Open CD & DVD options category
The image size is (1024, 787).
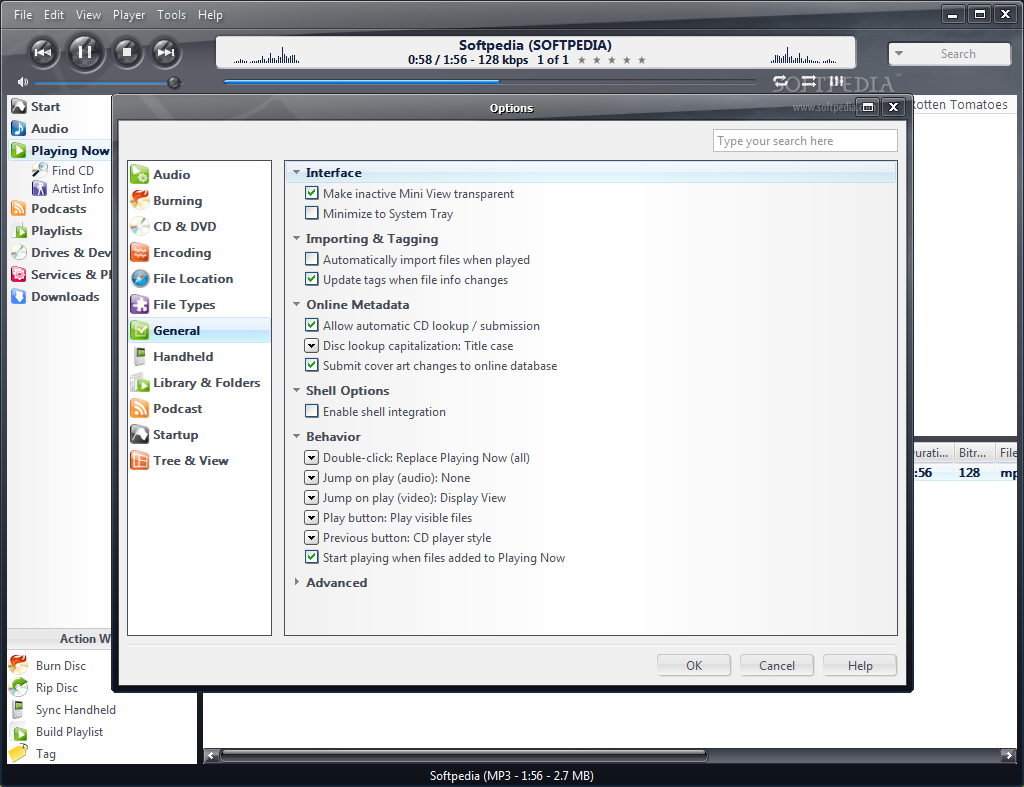pyautogui.click(x=199, y=227)
